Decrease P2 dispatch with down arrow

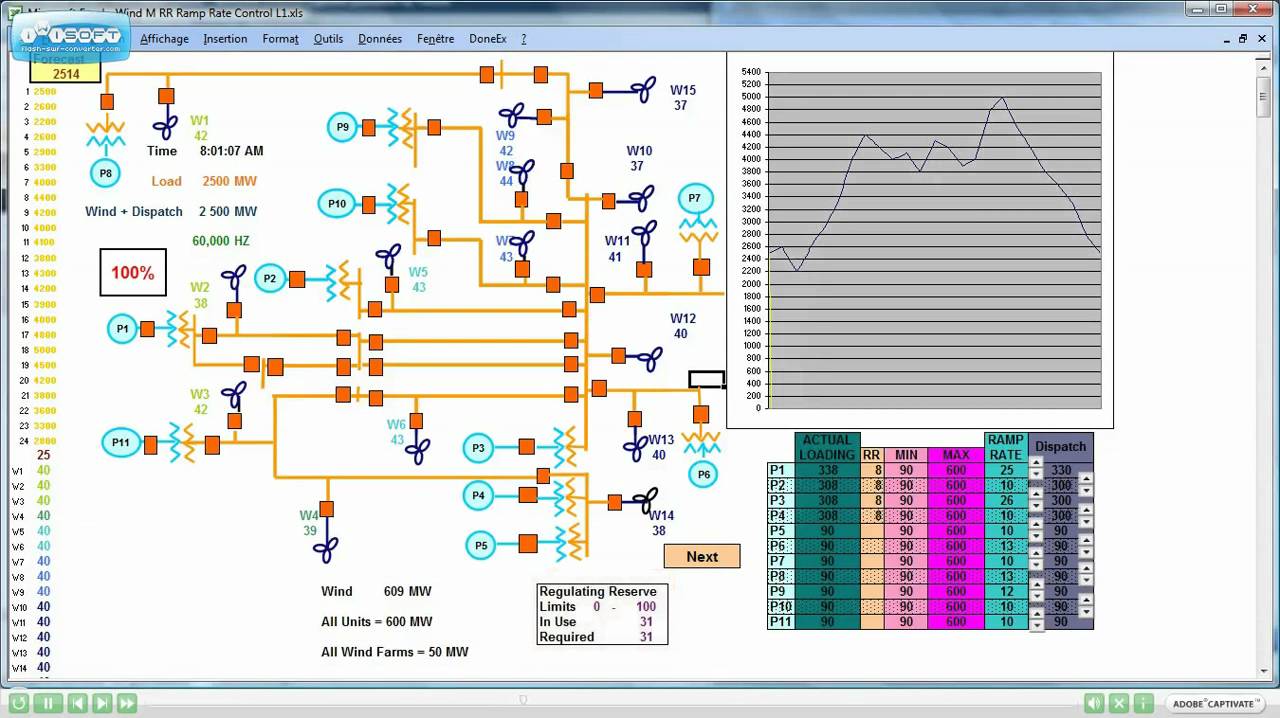click(x=1086, y=490)
